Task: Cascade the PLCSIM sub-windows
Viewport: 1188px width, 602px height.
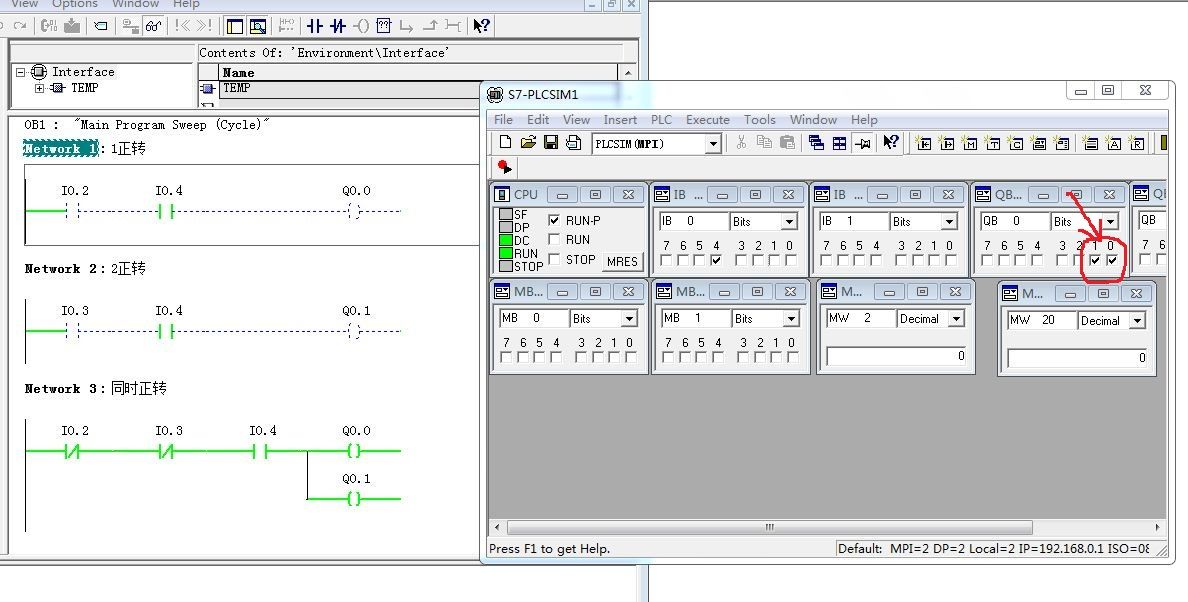Action: pyautogui.click(x=816, y=142)
